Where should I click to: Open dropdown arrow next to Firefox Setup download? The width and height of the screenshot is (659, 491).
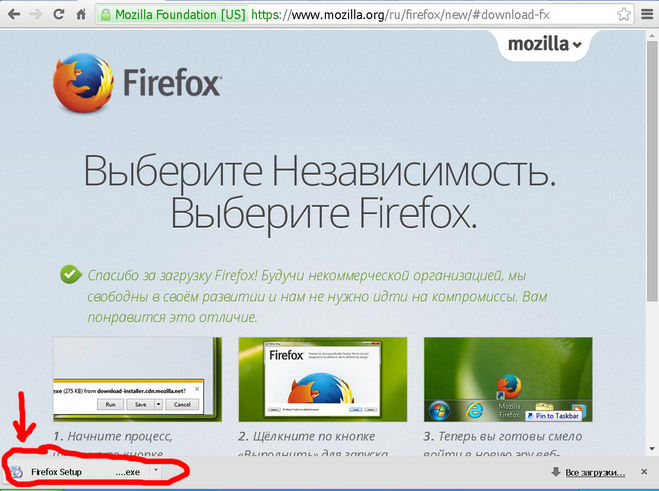click(x=156, y=470)
